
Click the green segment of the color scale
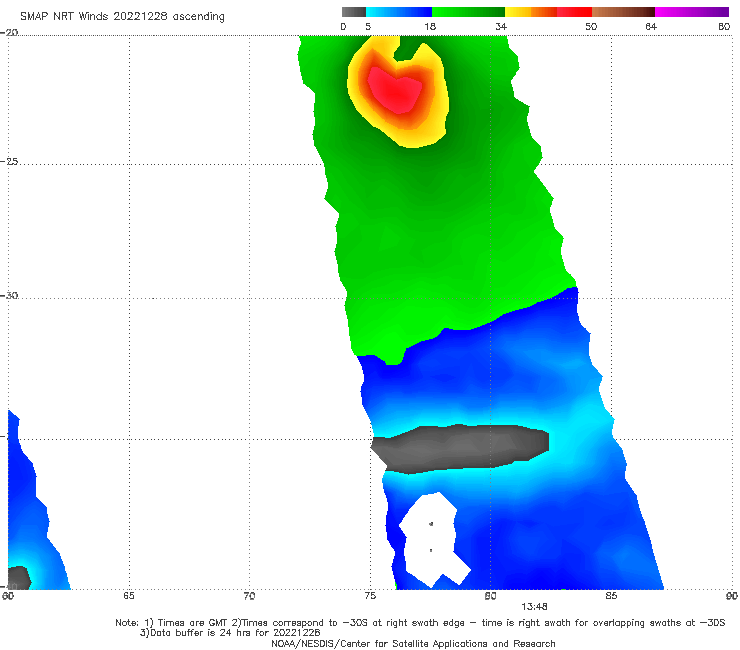468,12
